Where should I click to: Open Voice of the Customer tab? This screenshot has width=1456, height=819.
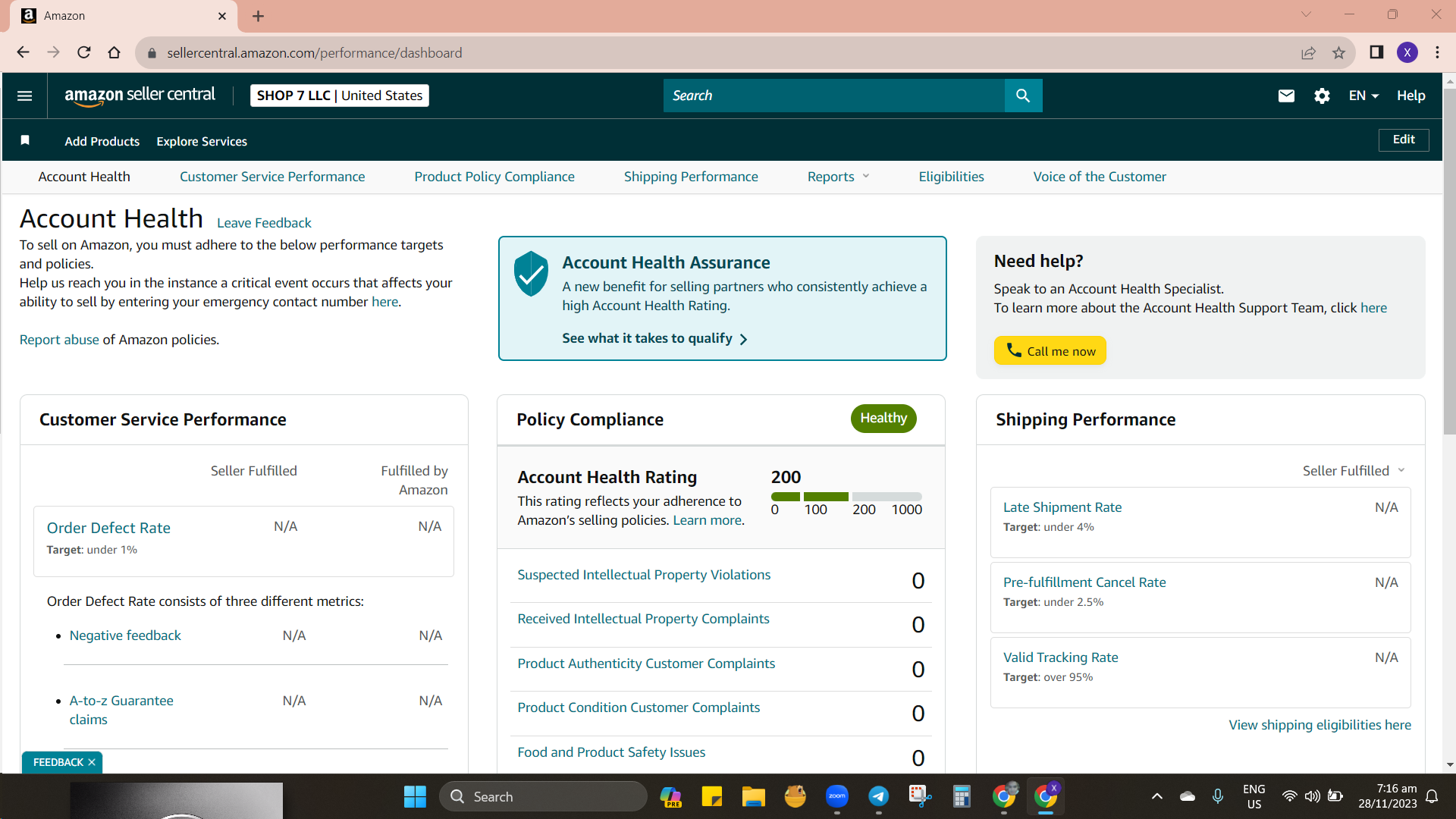(1100, 177)
